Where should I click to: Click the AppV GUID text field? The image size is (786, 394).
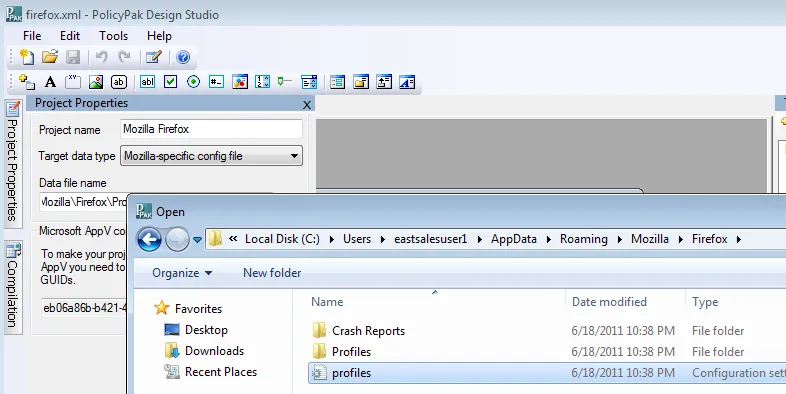84,308
